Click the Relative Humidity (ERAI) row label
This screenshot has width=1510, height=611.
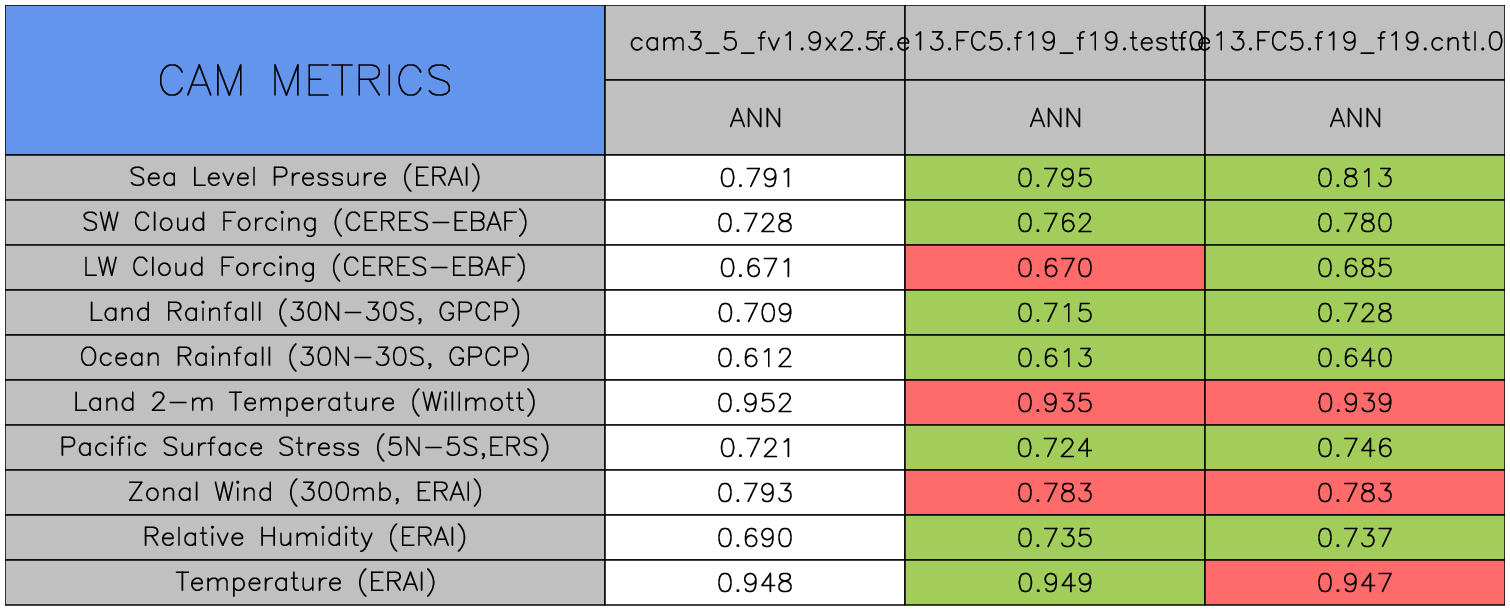pyautogui.click(x=305, y=537)
